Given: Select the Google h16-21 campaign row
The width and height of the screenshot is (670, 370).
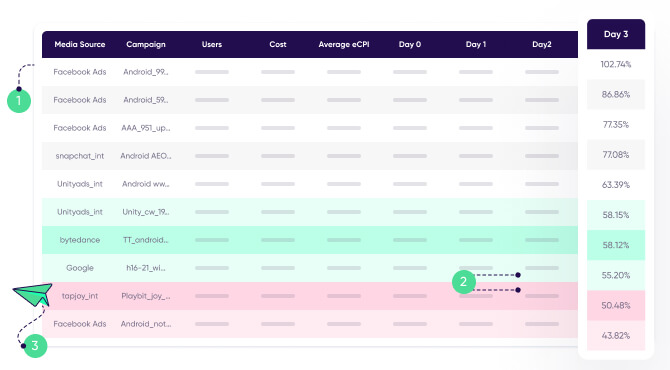Looking at the screenshot, I should (x=310, y=268).
